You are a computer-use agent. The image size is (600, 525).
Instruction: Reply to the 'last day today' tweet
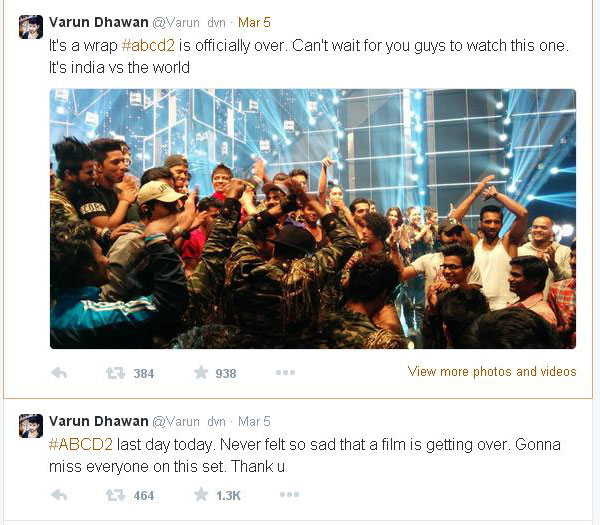coord(59,495)
